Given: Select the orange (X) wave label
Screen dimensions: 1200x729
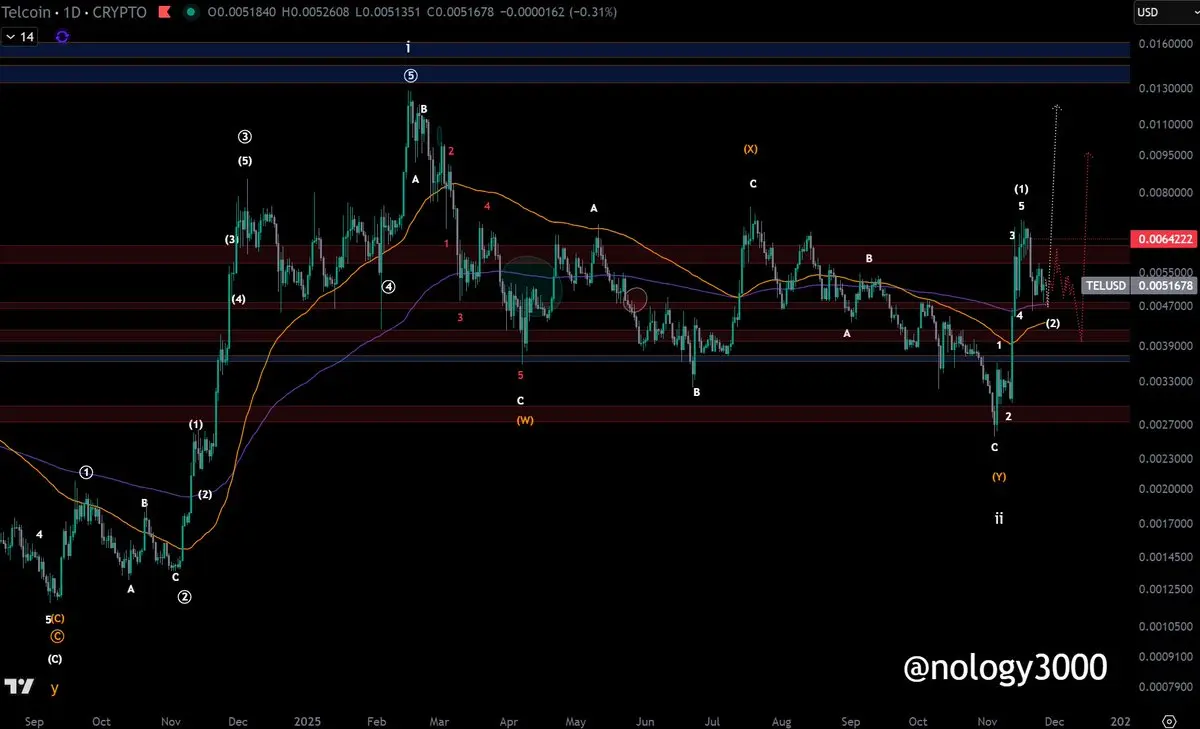Looking at the screenshot, I should 751,149.
